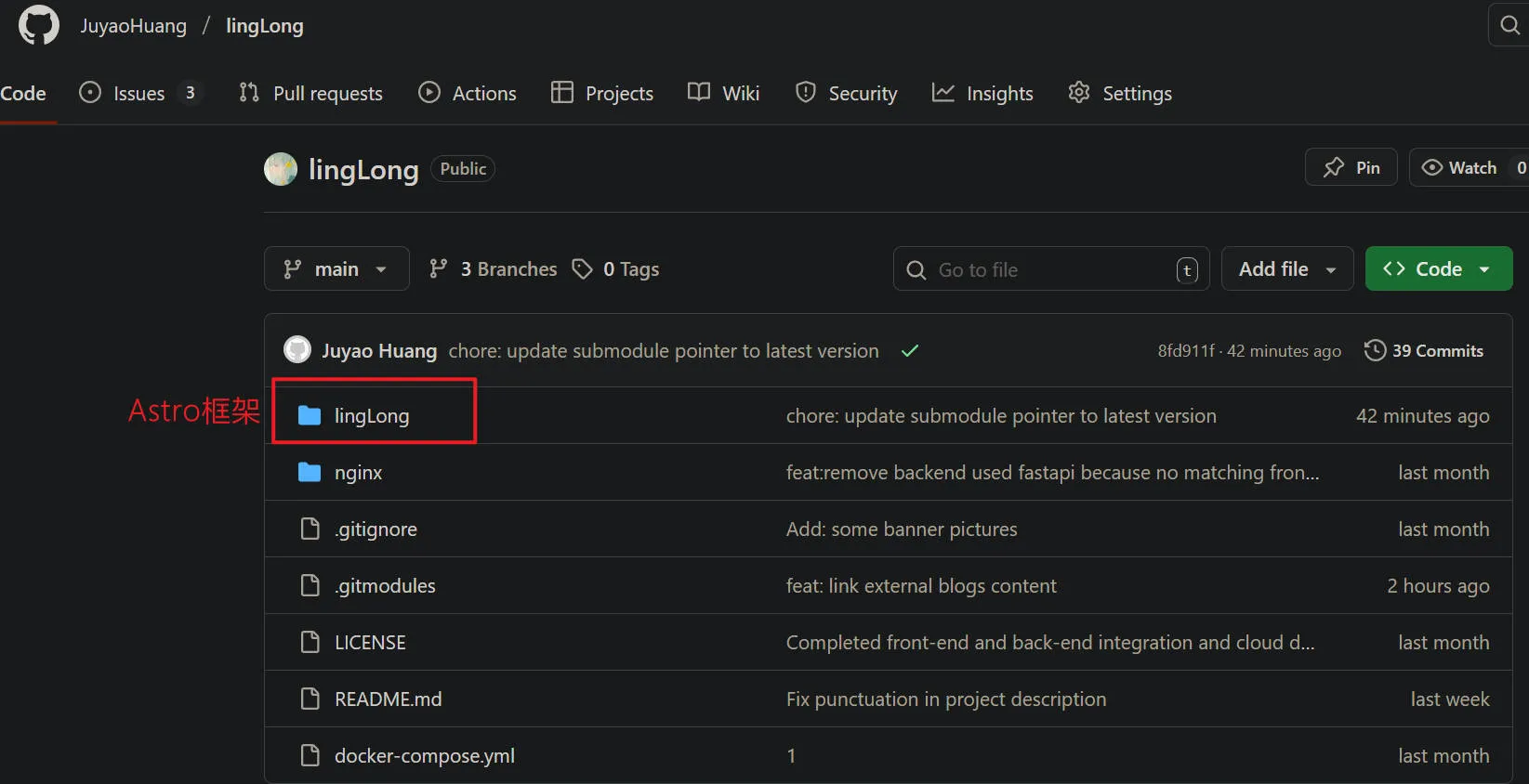The width and height of the screenshot is (1529, 784).
Task: Expand the green Code dropdown
Action: click(1438, 268)
